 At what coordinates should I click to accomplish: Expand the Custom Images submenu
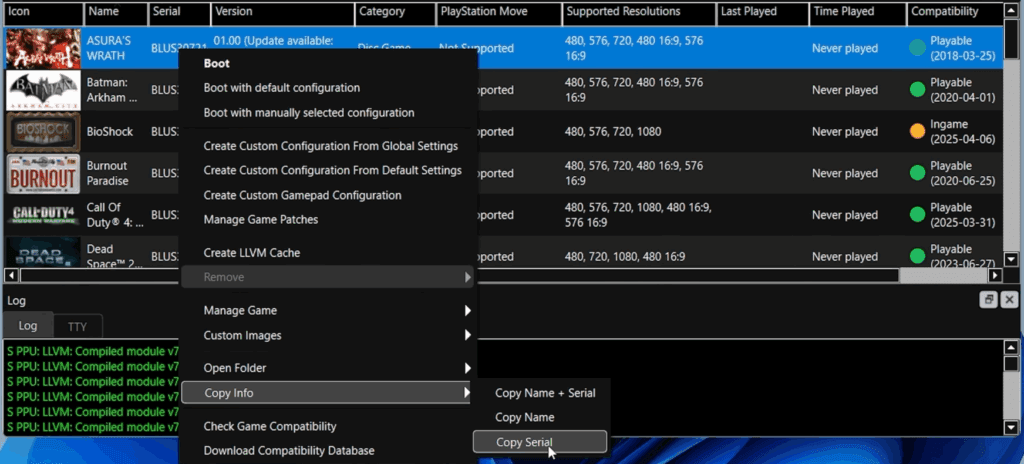[x=327, y=335]
